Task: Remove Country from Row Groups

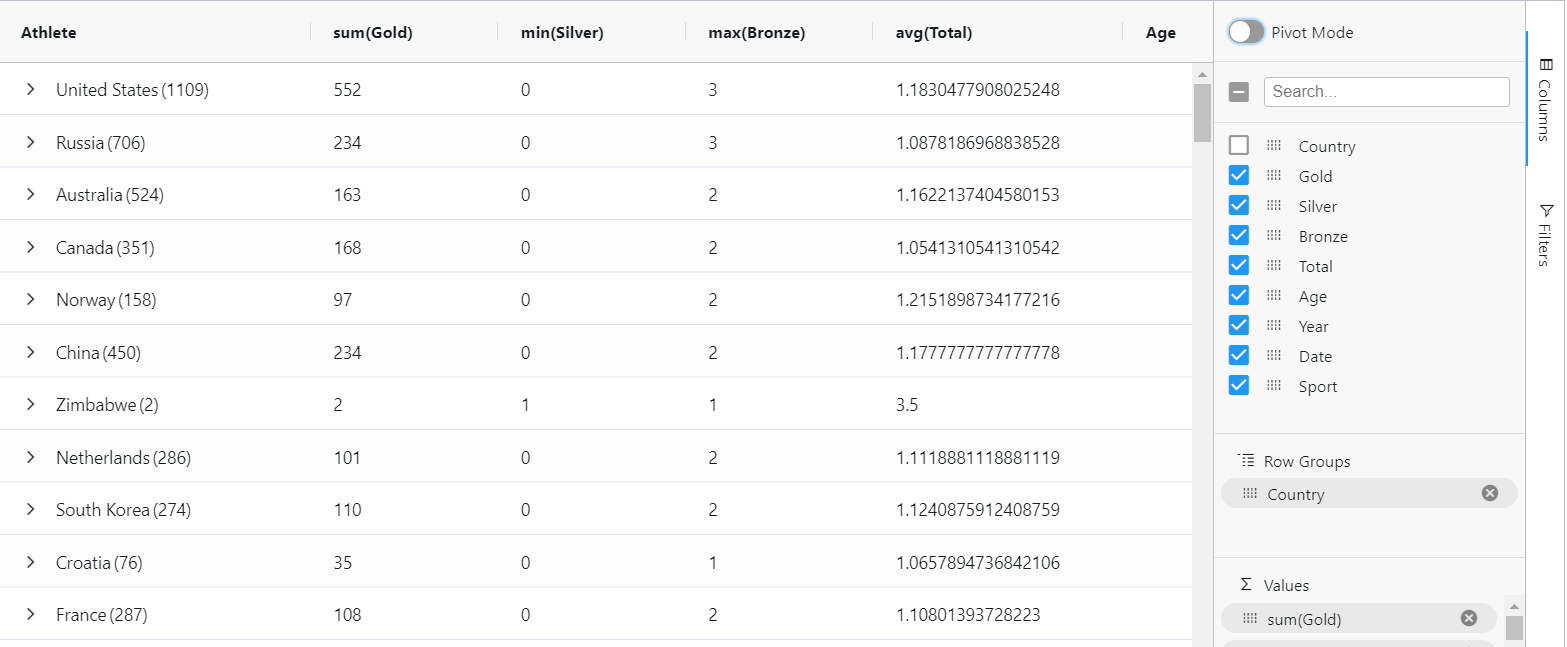Action: [x=1489, y=493]
